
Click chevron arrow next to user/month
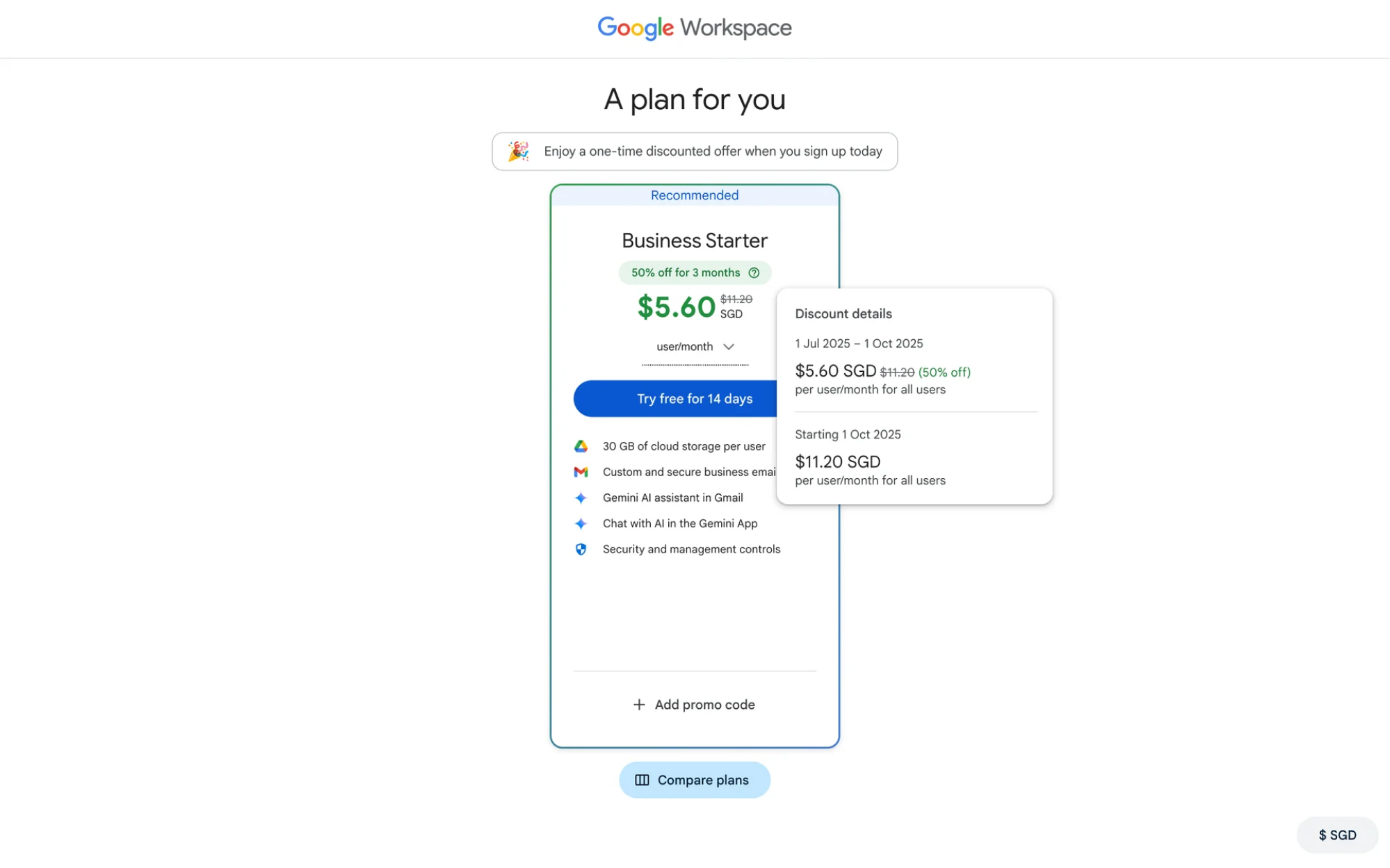coord(728,347)
